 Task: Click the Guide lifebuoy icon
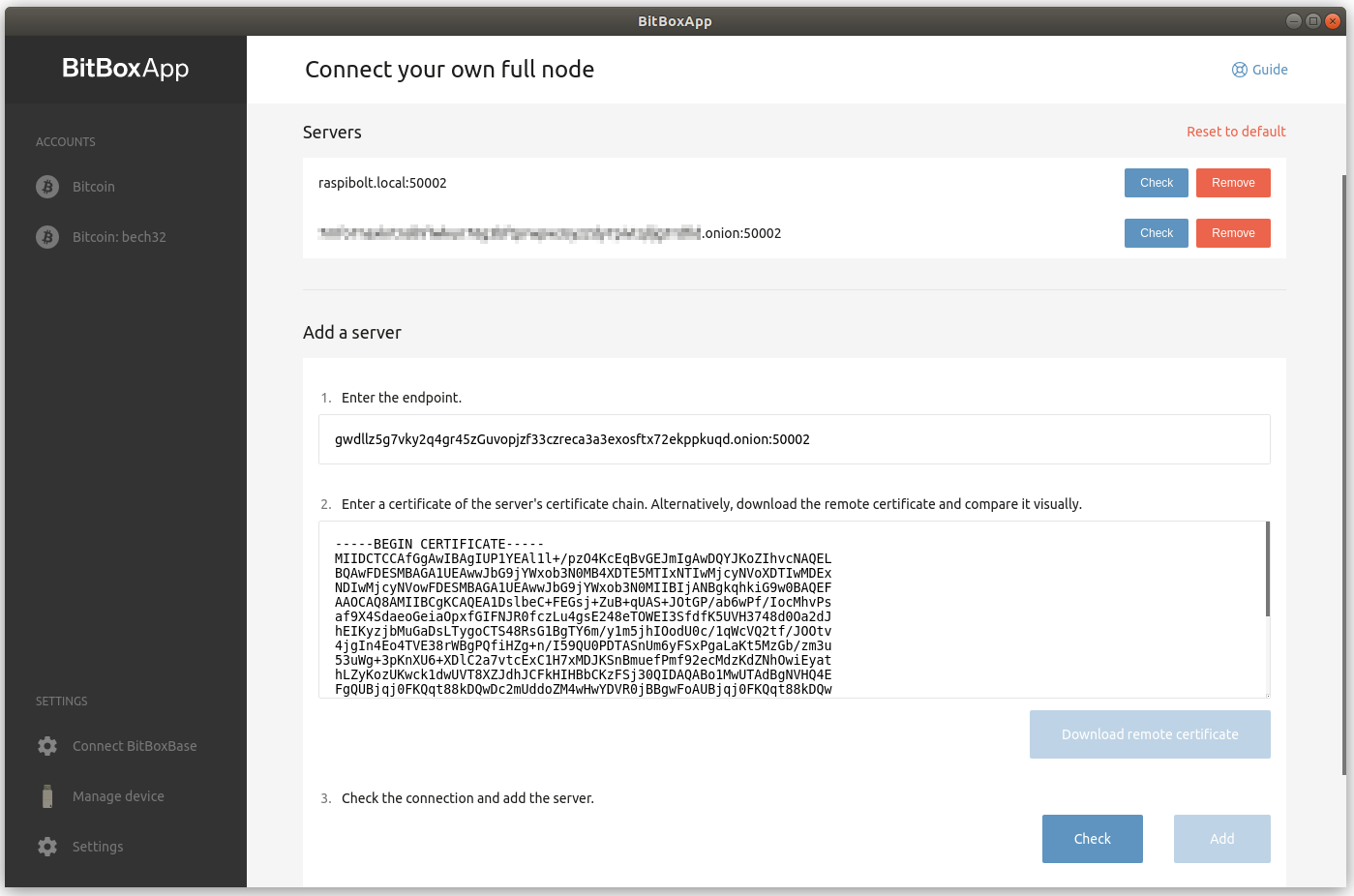[1240, 70]
